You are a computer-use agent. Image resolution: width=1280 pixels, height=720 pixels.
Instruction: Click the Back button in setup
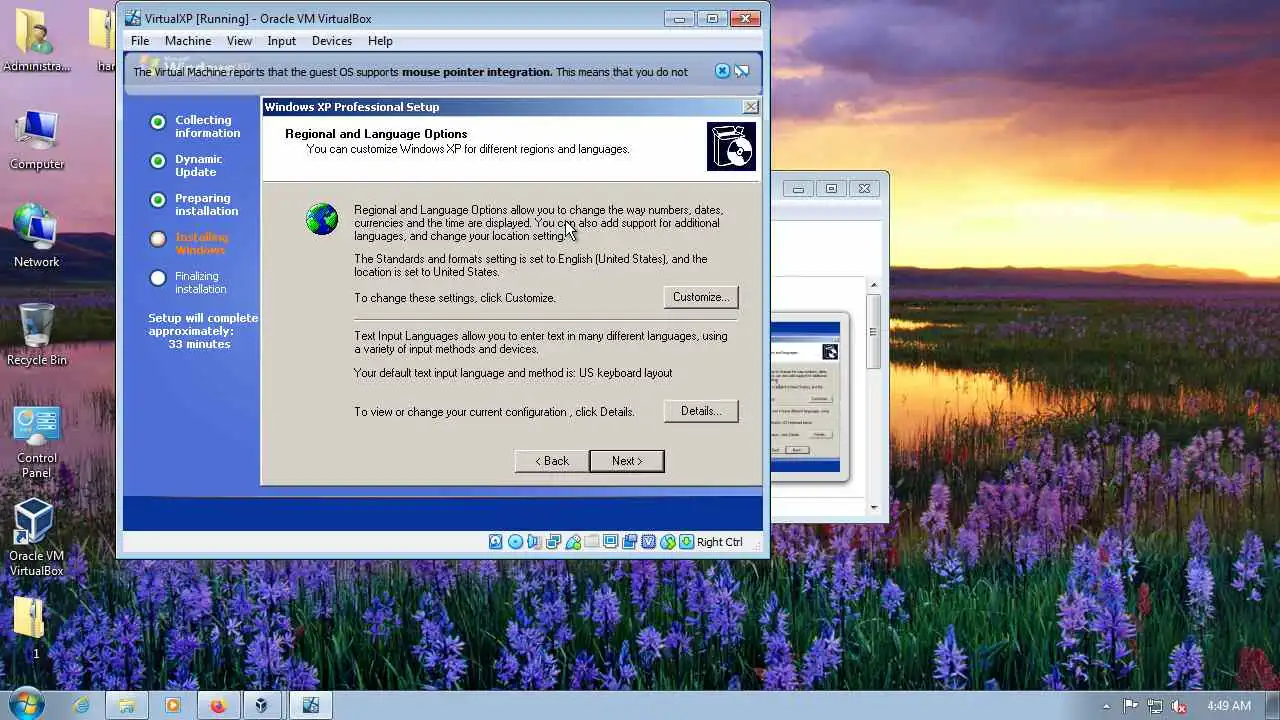(x=552, y=461)
